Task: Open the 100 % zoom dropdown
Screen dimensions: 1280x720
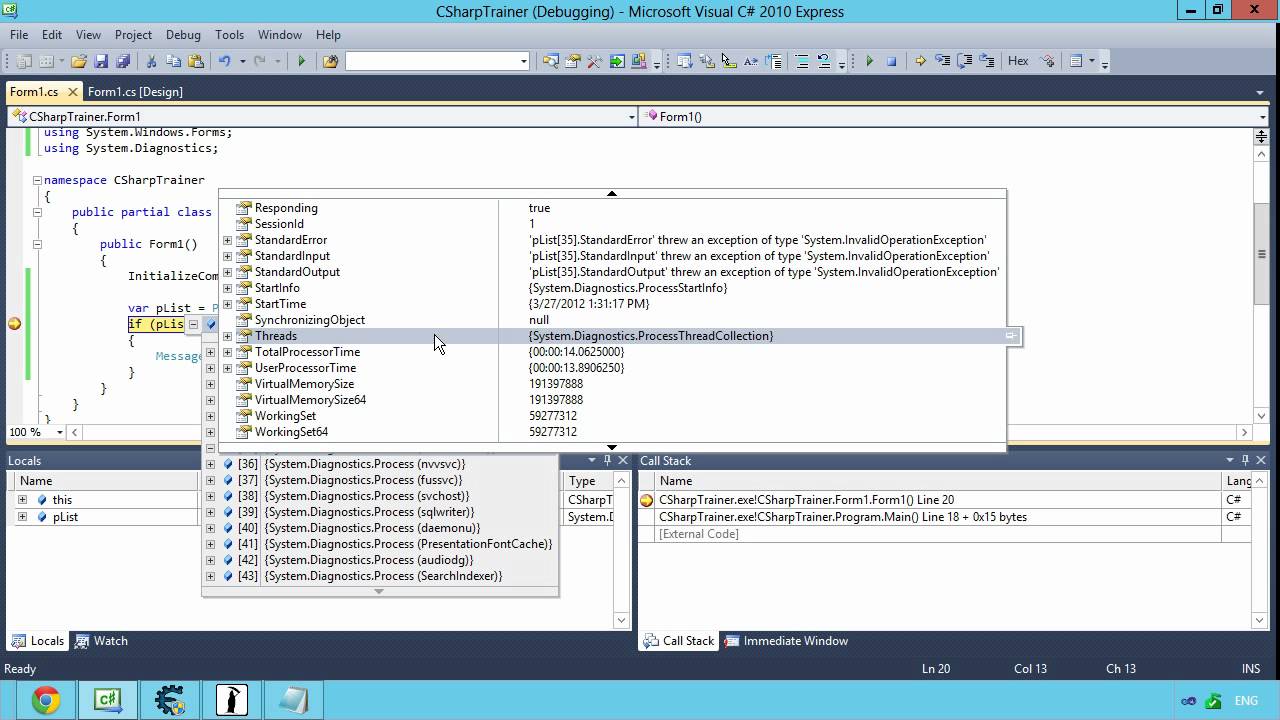Action: tap(60, 433)
